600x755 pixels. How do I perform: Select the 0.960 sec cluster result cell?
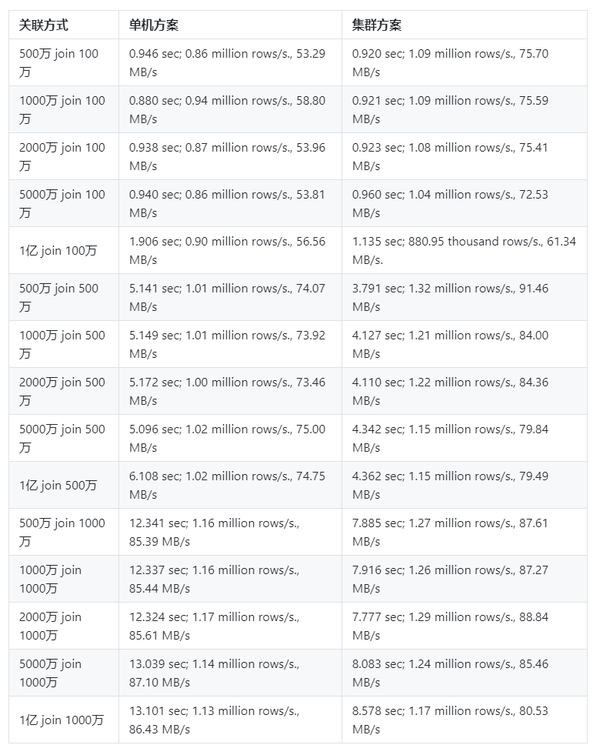click(x=450, y=203)
